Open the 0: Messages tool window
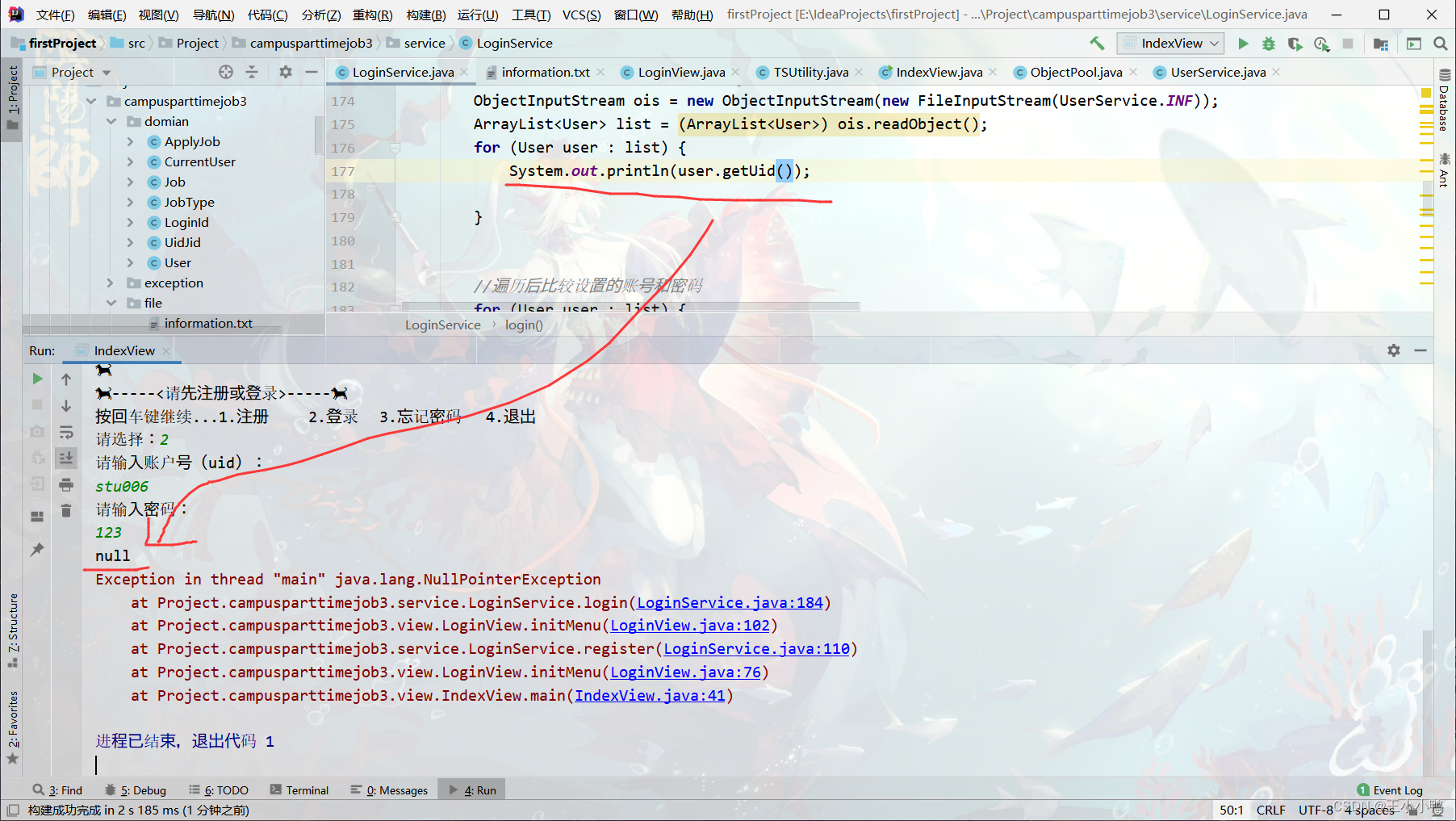Screen dimensions: 1456x821 [389, 790]
